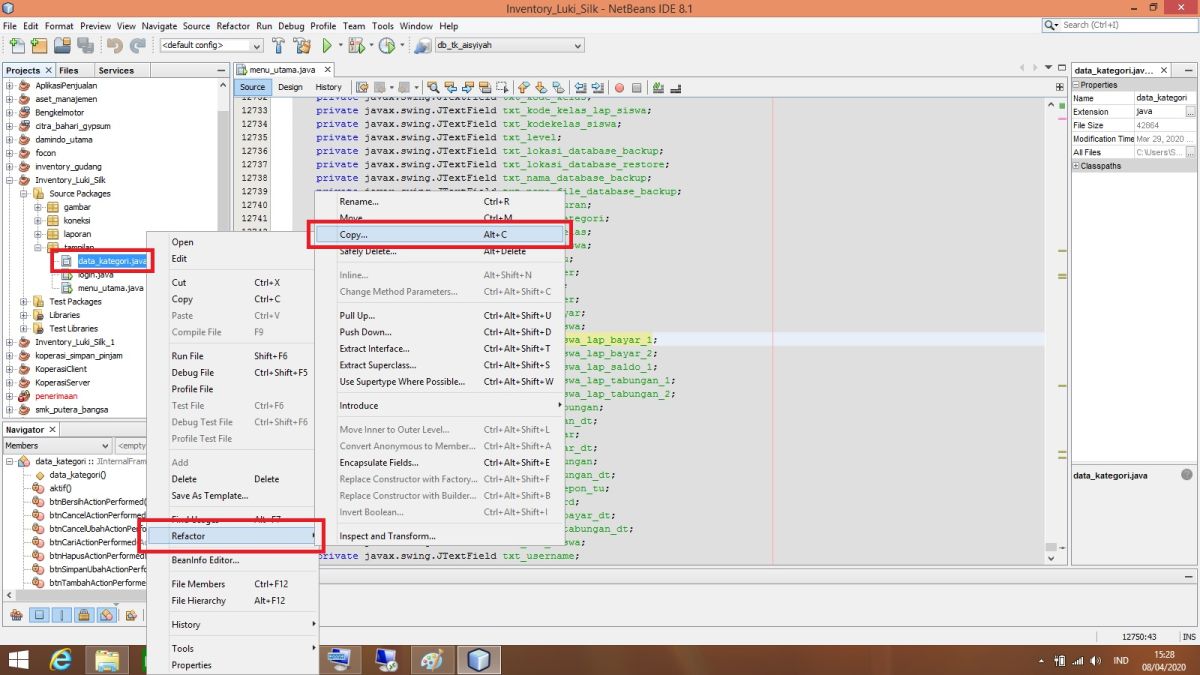Click the Redo toolbar icon
Screen dimensions: 1200x675
tap(137, 45)
